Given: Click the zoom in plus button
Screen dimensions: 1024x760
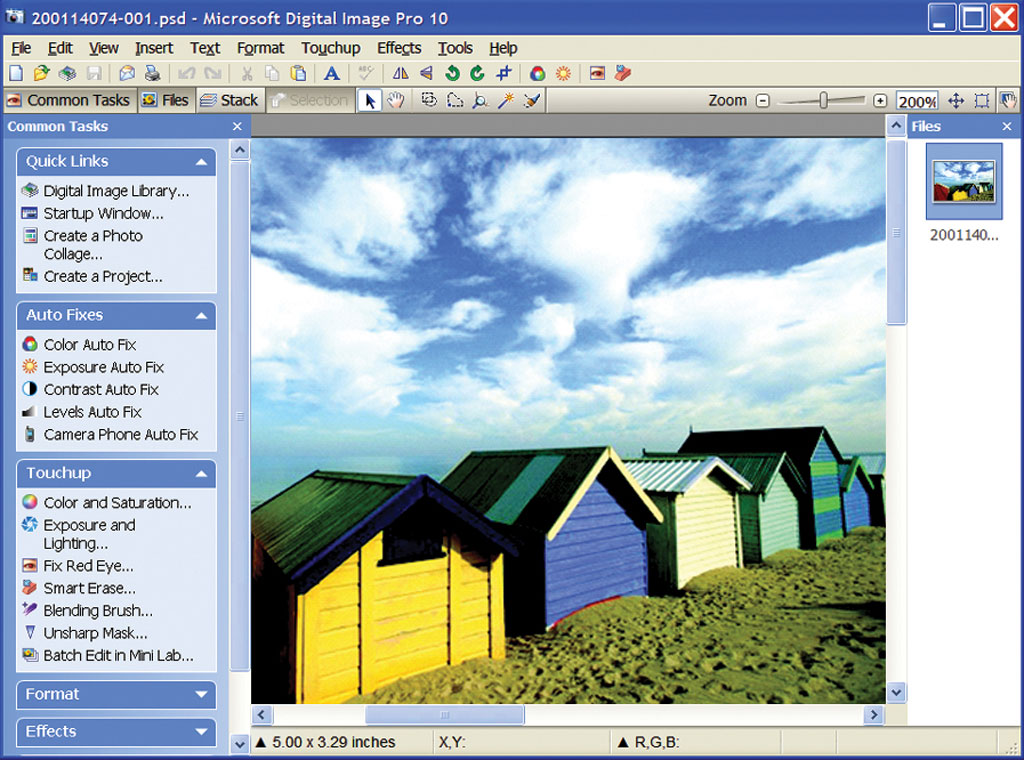Looking at the screenshot, I should [880, 101].
